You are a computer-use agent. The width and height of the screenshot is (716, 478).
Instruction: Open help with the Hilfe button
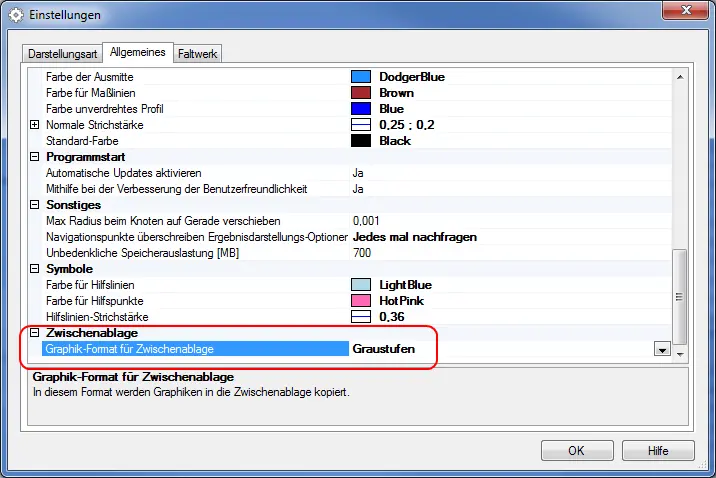[x=658, y=451]
